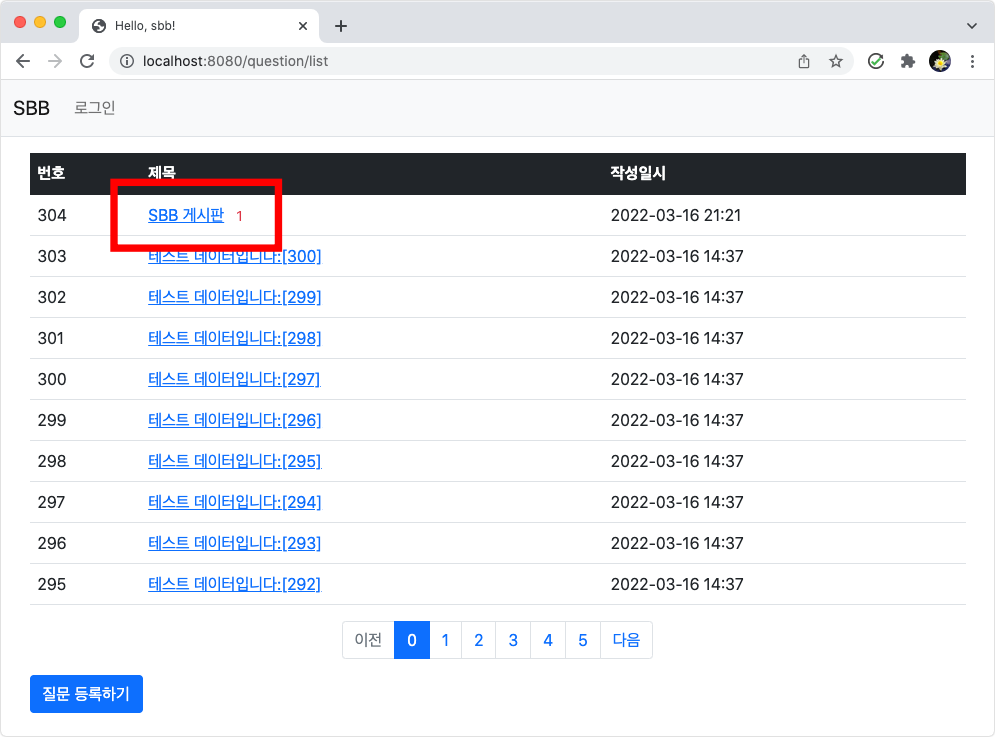Click the row number 304 cell

pyautogui.click(x=52, y=215)
